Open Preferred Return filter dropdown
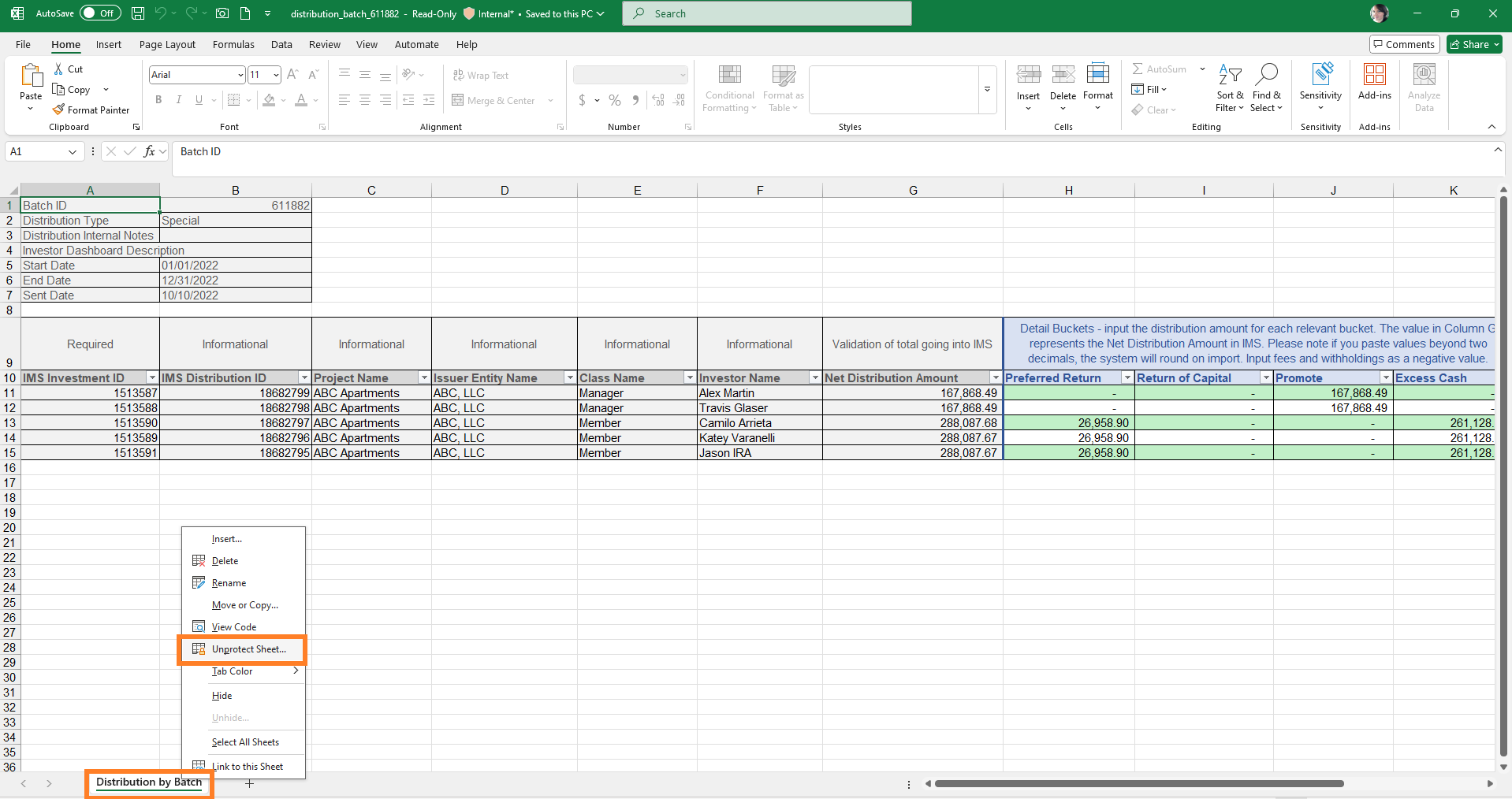The width and height of the screenshot is (1512, 799). click(x=1127, y=378)
